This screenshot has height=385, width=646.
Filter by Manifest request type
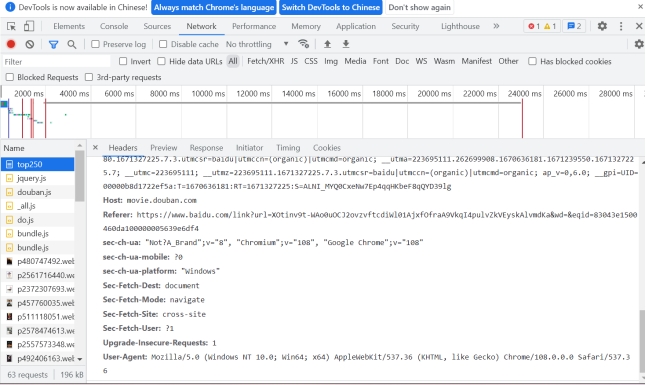pyautogui.click(x=476, y=61)
